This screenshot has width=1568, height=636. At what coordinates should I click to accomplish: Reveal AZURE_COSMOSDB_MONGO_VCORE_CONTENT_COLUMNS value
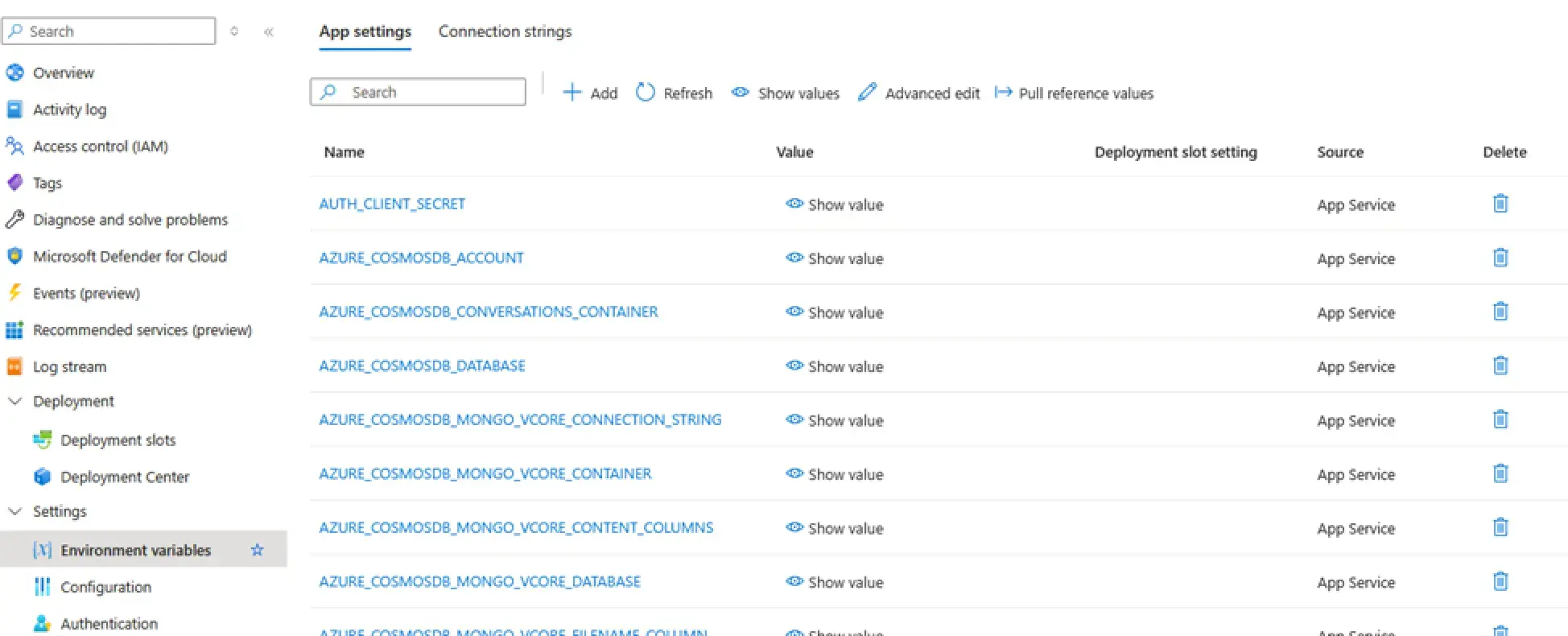(x=835, y=528)
